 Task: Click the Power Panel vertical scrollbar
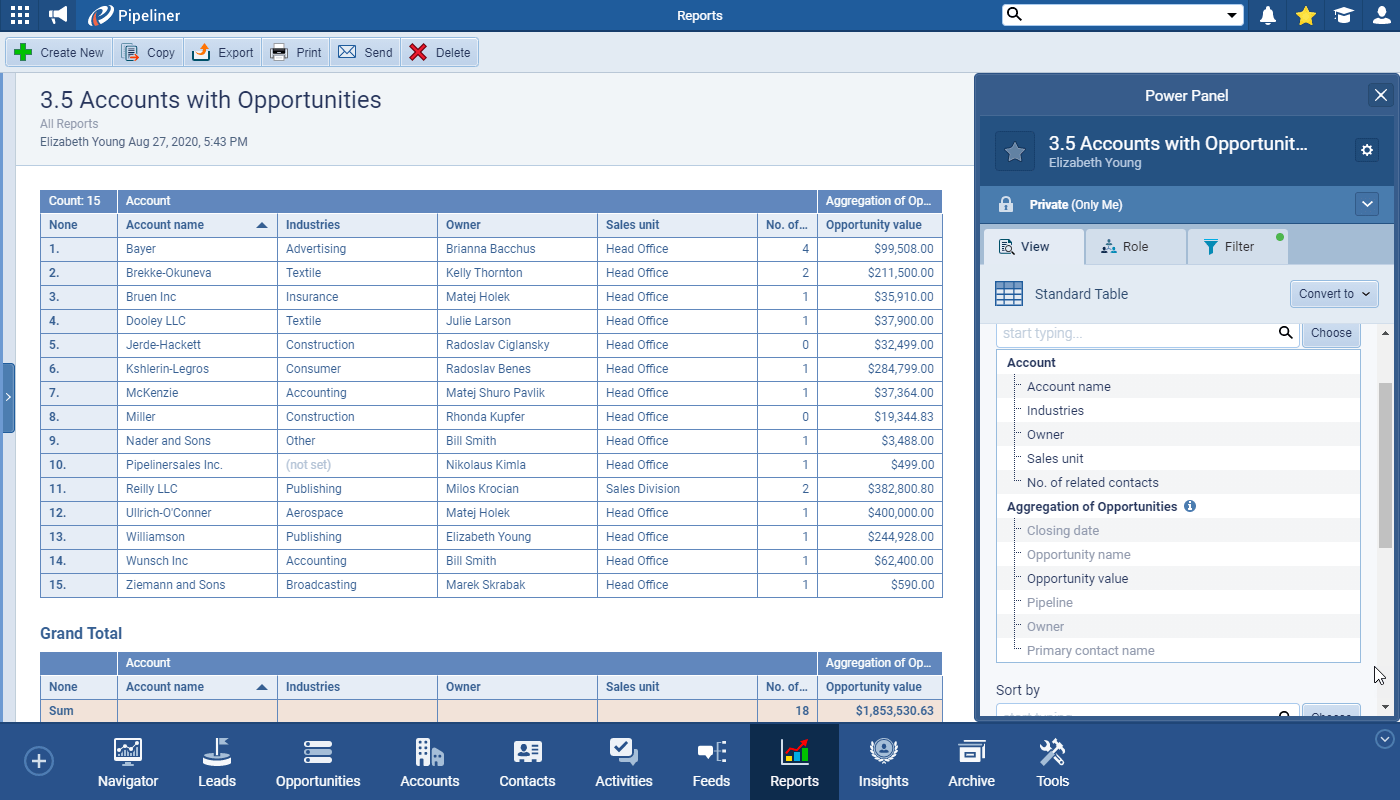pos(1385,464)
